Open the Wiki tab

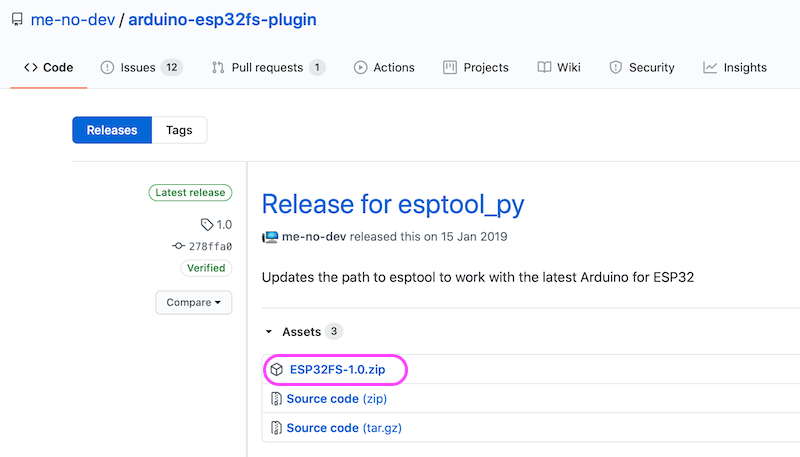click(559, 67)
